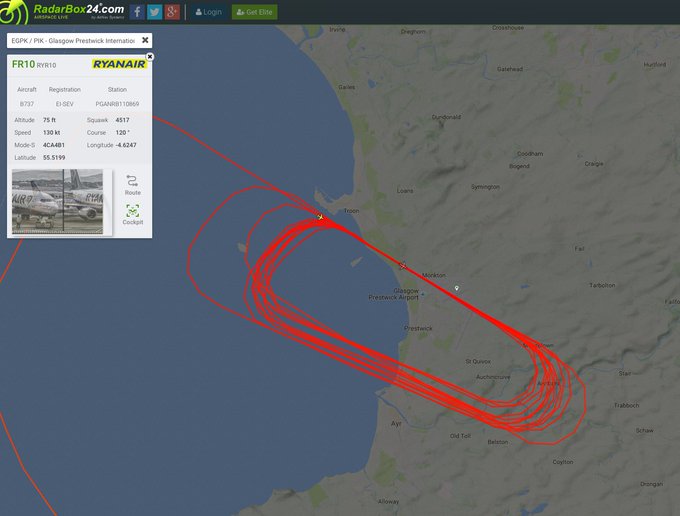Launch the Cockpit view icon
Screen dimensions: 680x516
click(x=133, y=215)
